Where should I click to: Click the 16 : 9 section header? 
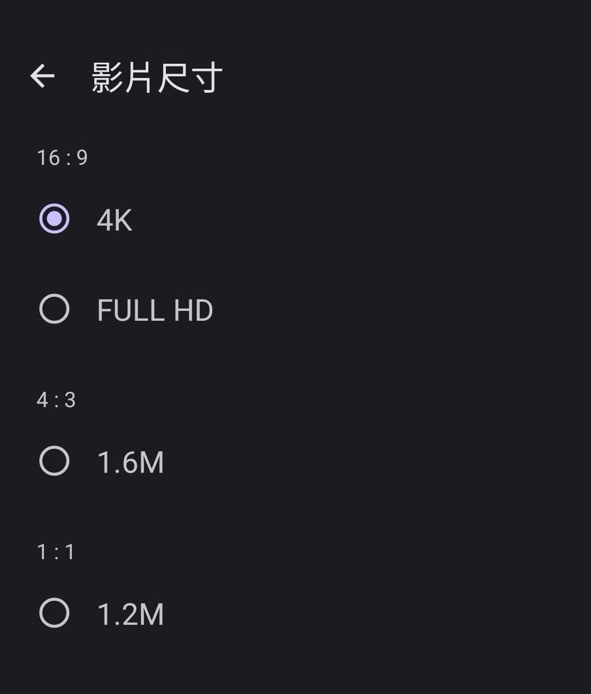coord(62,158)
